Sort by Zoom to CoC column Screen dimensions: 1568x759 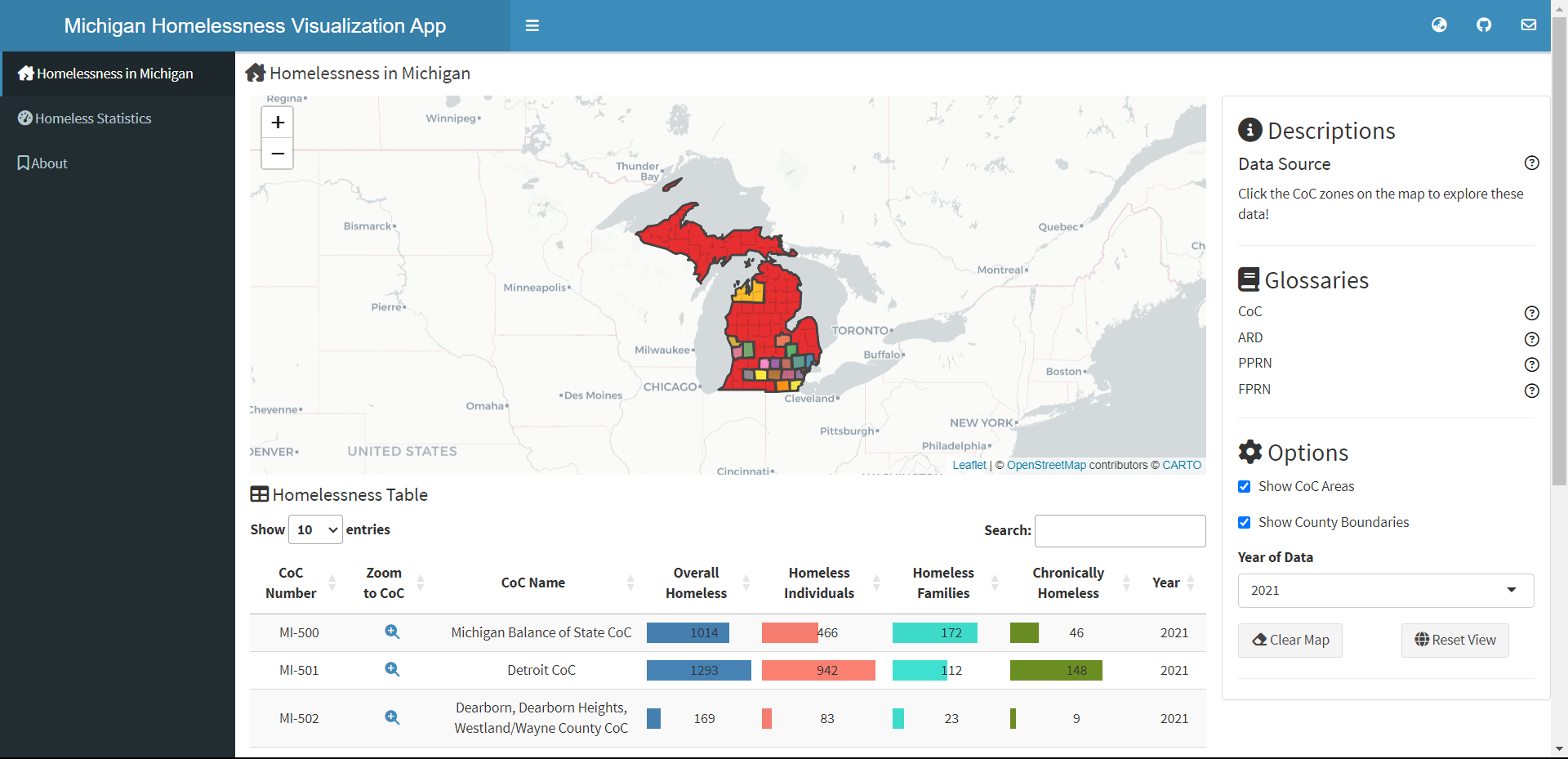click(390, 583)
